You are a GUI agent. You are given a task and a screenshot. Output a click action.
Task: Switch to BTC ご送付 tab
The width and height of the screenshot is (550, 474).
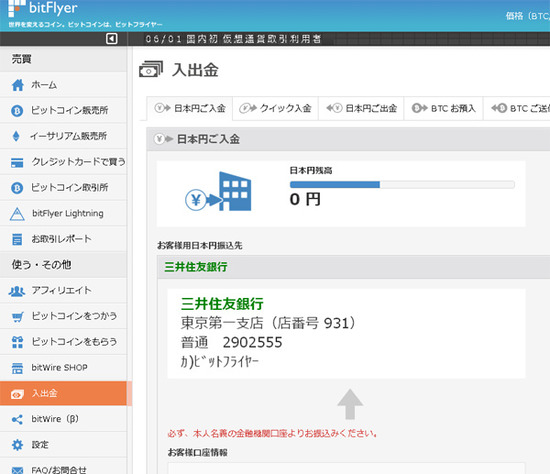click(517, 108)
